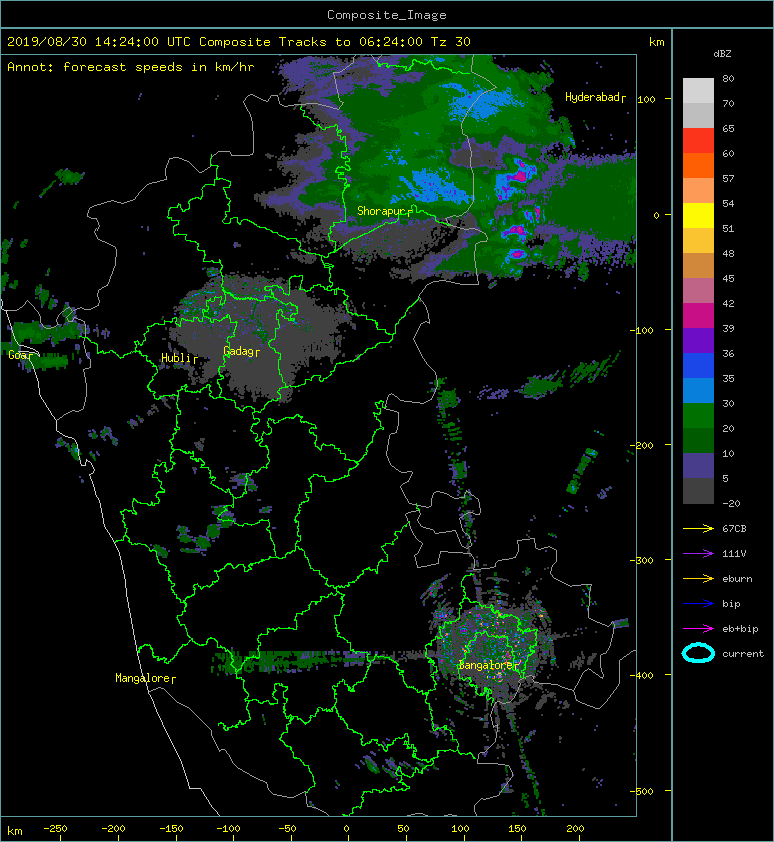The image size is (774, 842).
Task: Click the -50 tick on the bottom axis
Action: [x=287, y=829]
